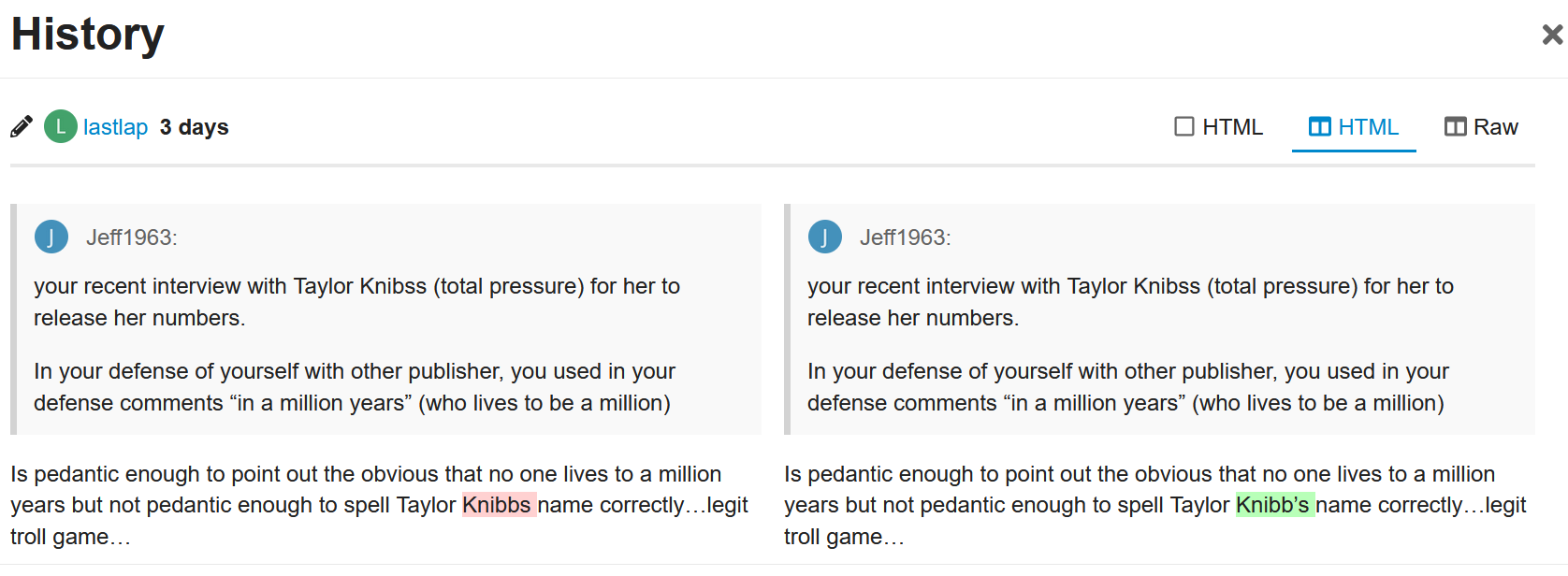Viewport: 1568px width, 576px height.
Task: Select the red highlighted Knibbs text
Action: [499, 505]
